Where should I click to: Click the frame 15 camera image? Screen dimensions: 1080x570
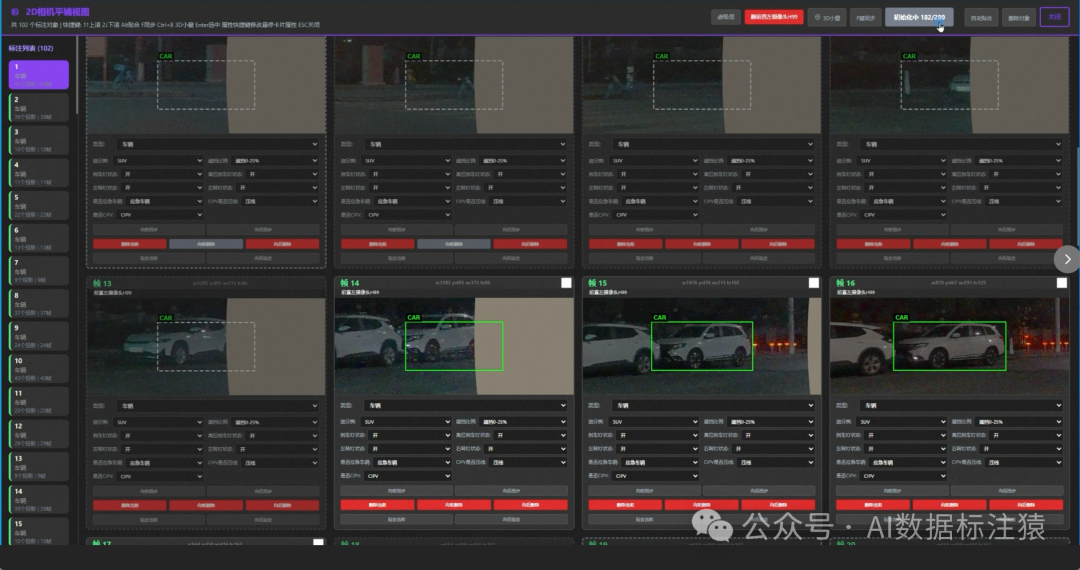702,346
